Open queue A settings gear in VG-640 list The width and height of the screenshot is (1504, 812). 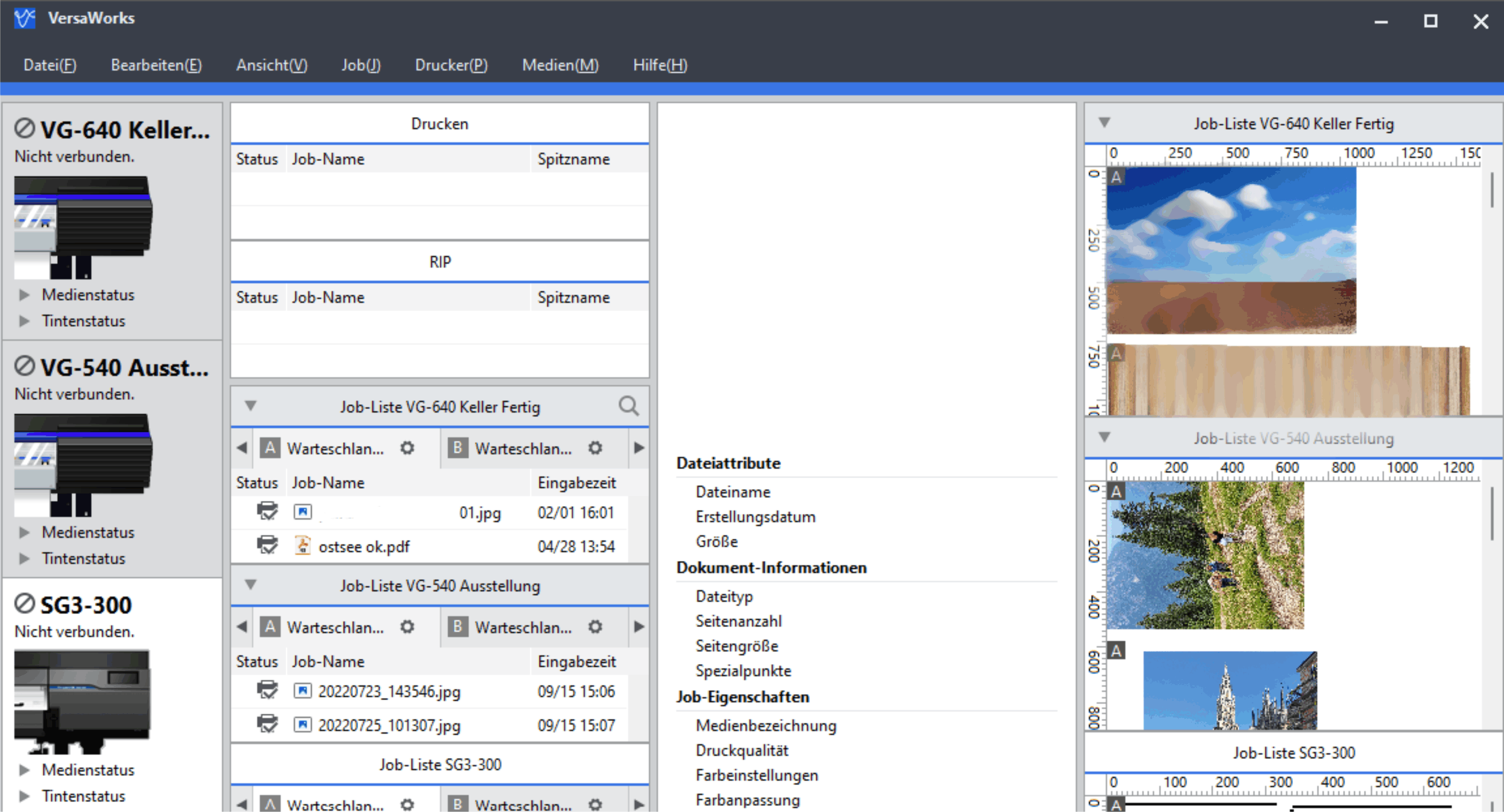point(407,449)
